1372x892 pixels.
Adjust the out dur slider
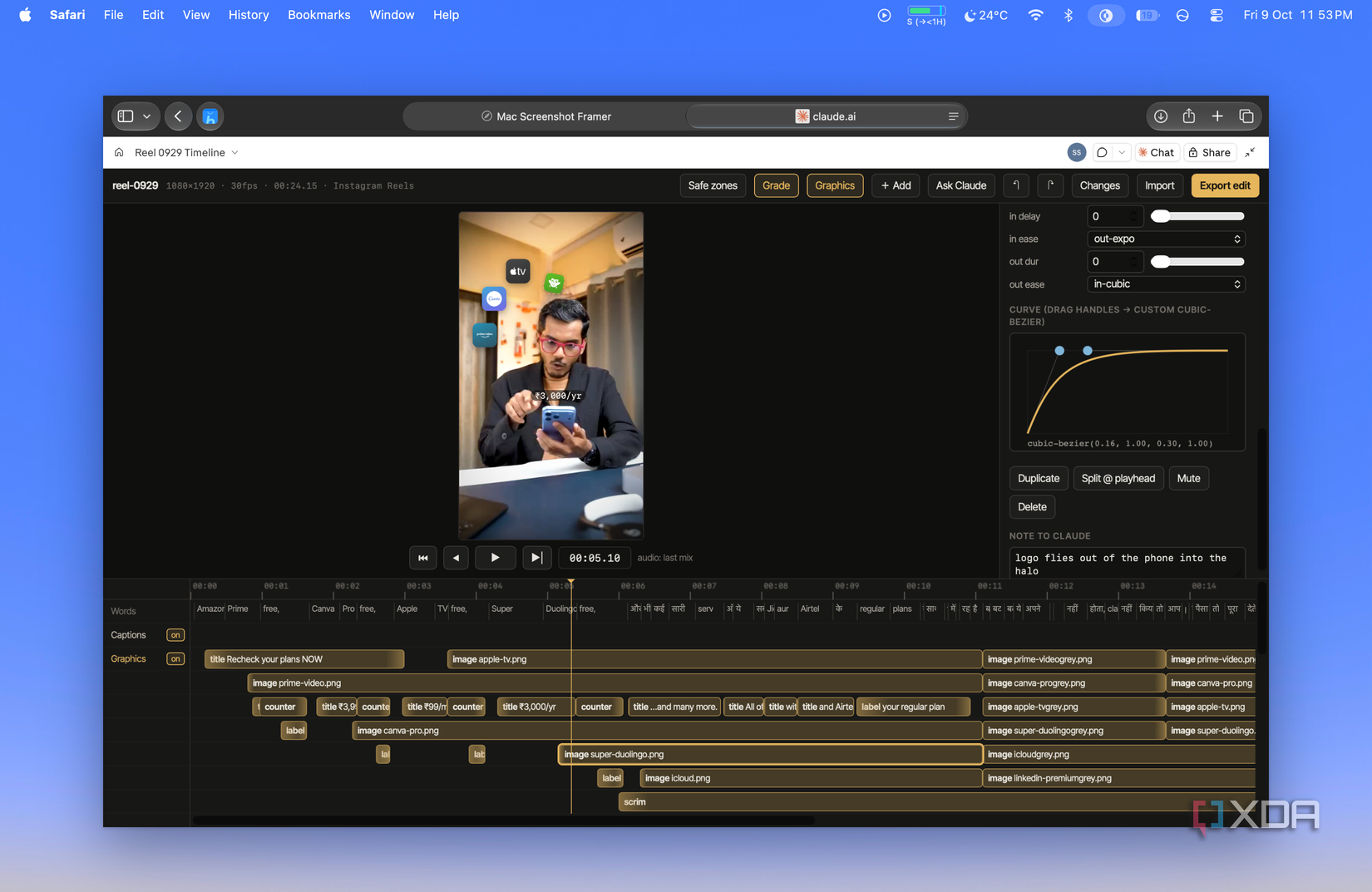pyautogui.click(x=1197, y=262)
